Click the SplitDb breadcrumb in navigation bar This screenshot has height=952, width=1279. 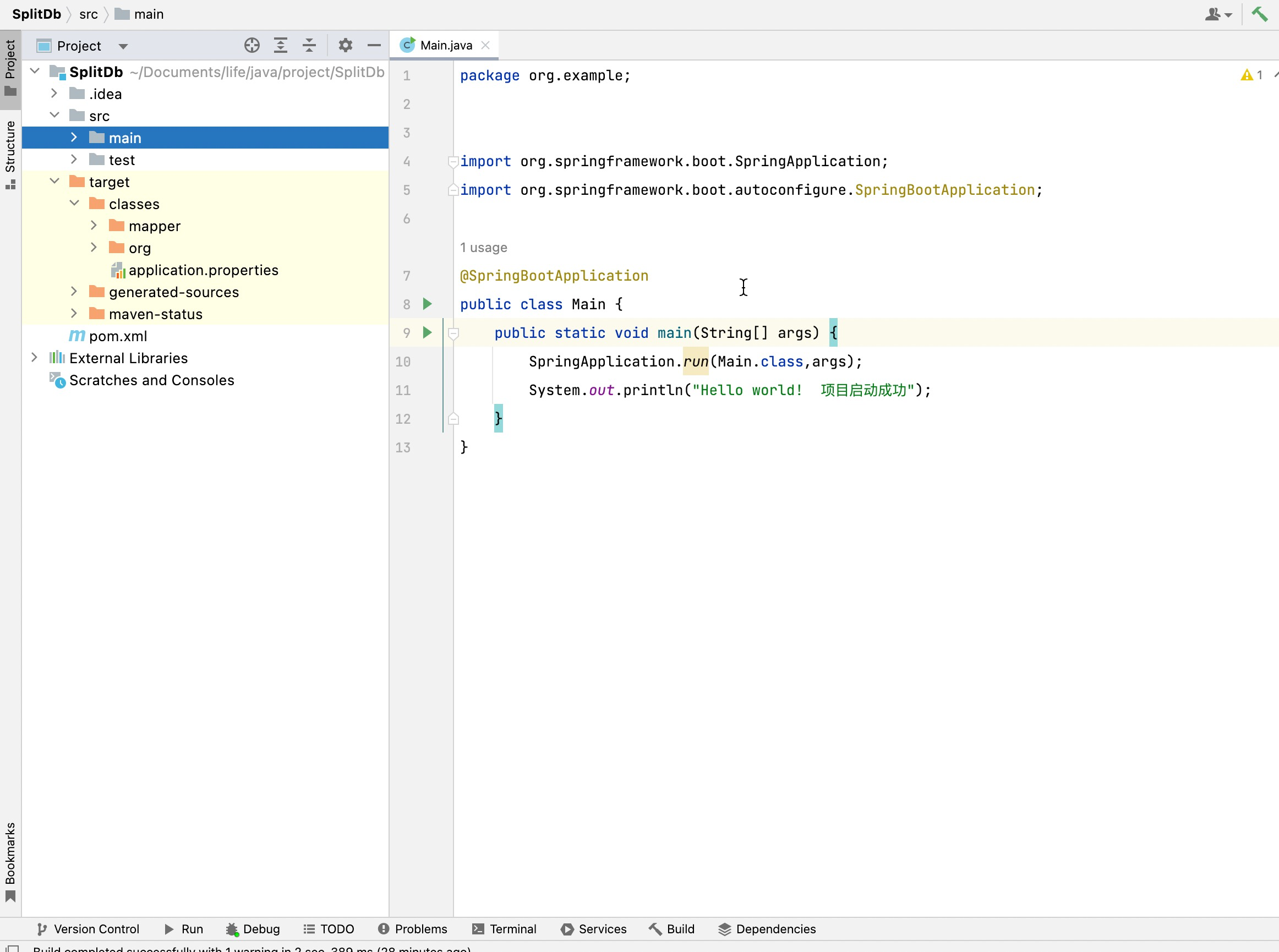pyautogui.click(x=36, y=14)
